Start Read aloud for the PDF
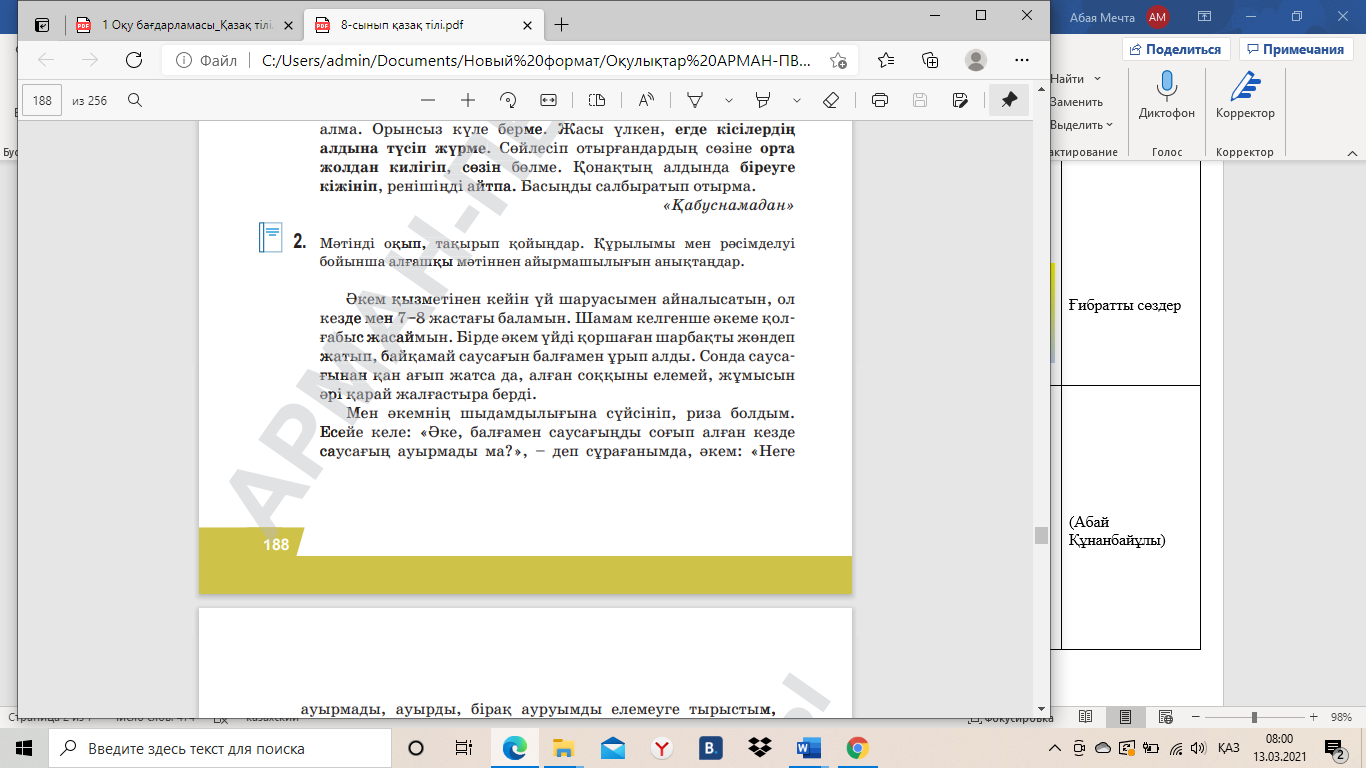Screen dimensions: 1366x768 (646, 100)
